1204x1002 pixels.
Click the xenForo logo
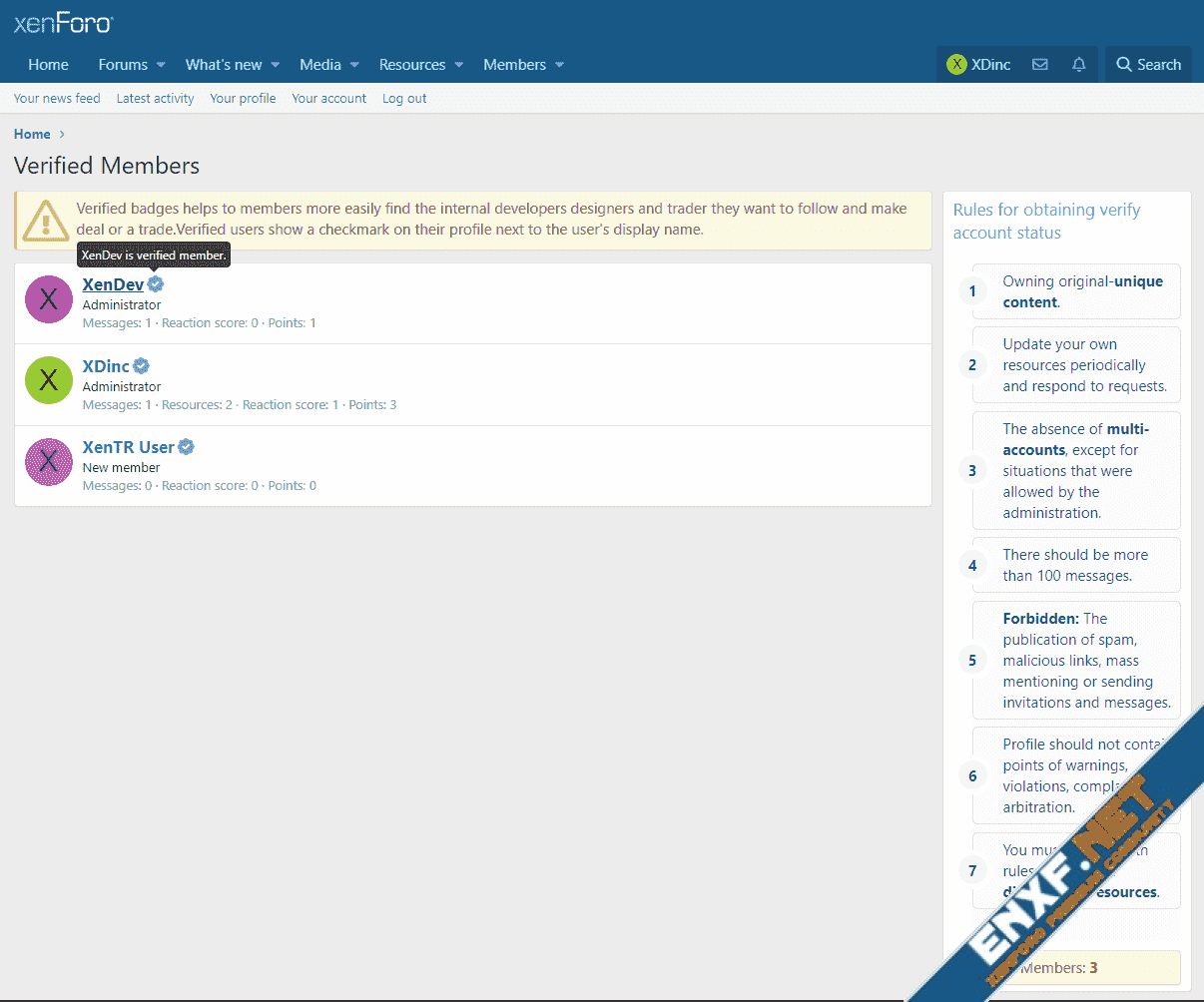(x=63, y=23)
